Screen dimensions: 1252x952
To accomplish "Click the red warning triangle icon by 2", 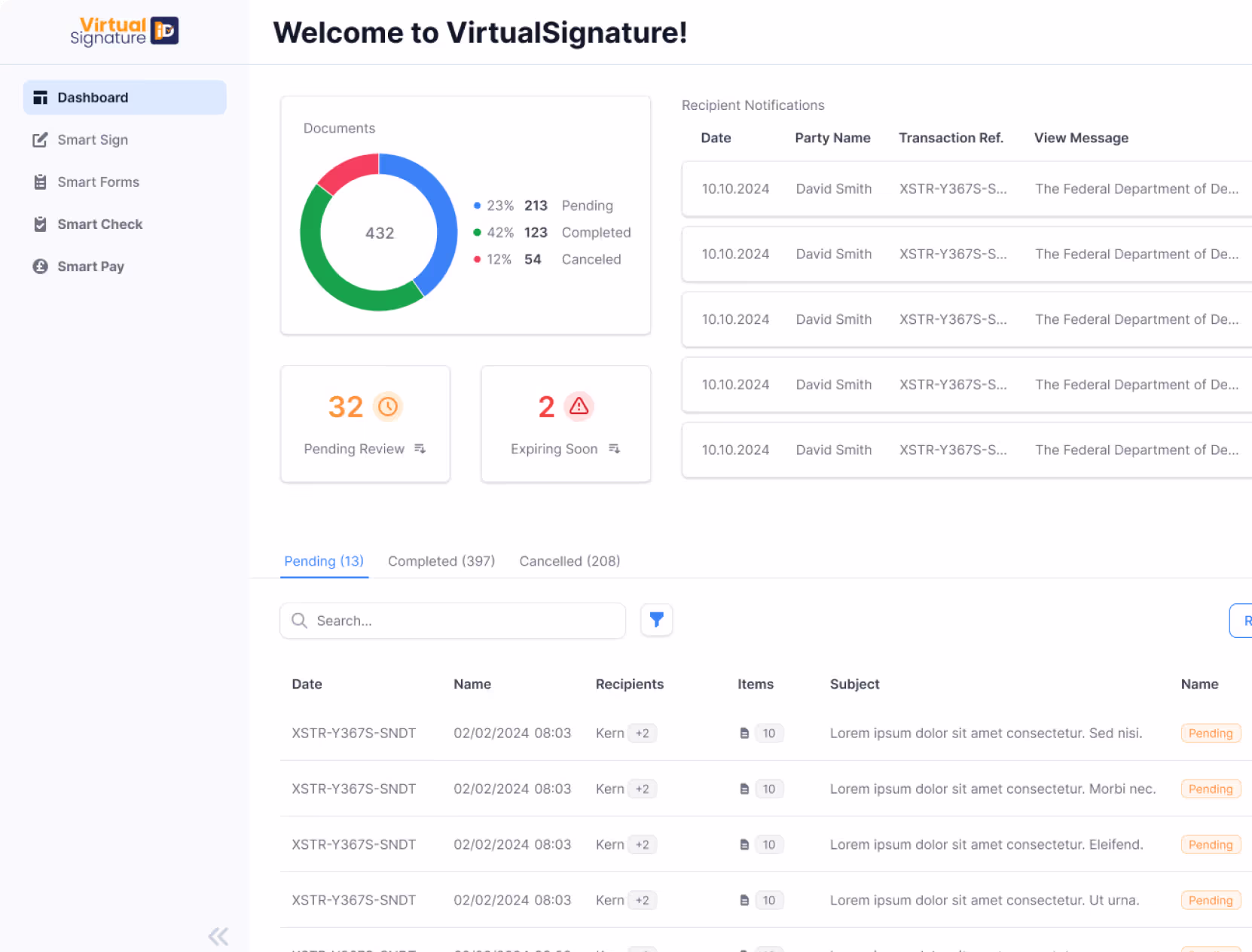I will click(x=579, y=407).
